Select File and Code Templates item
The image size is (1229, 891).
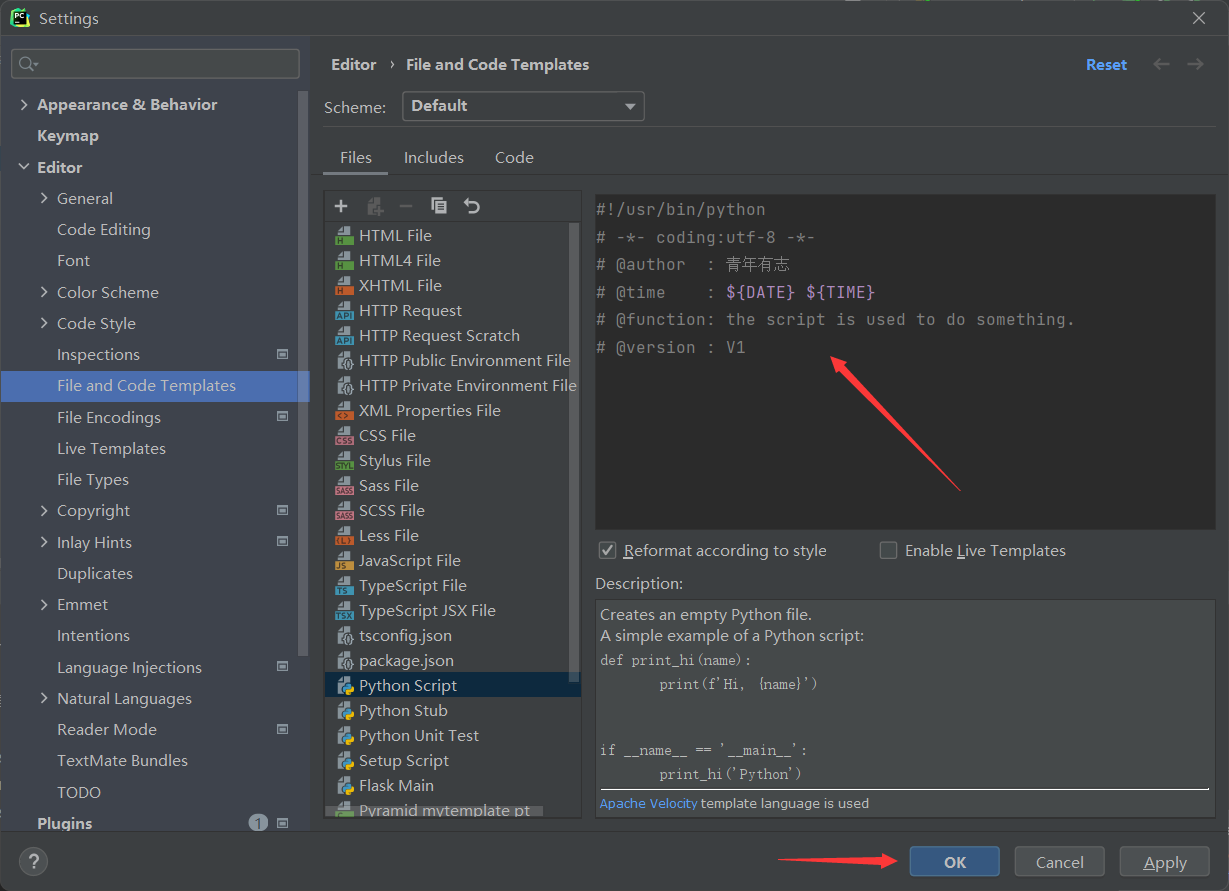click(155, 386)
